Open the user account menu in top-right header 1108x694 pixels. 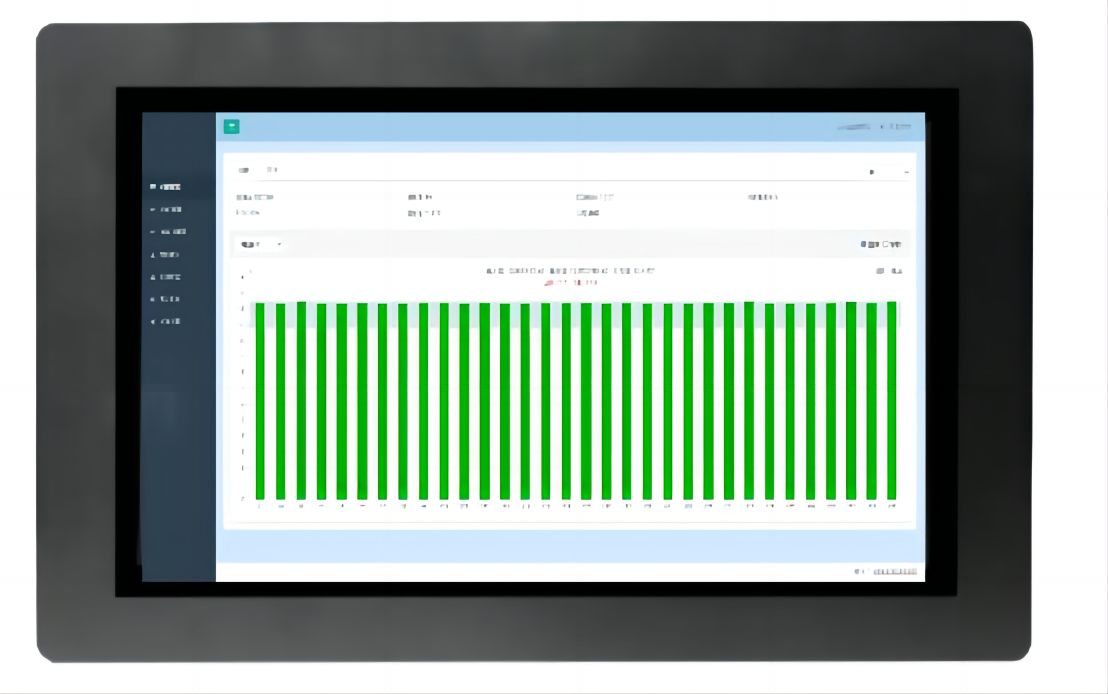click(895, 127)
